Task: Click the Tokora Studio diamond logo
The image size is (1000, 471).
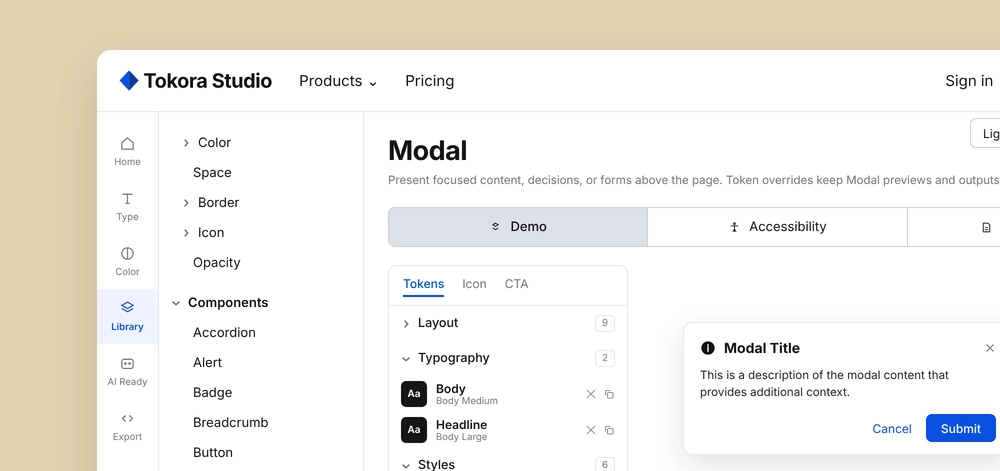Action: (129, 80)
